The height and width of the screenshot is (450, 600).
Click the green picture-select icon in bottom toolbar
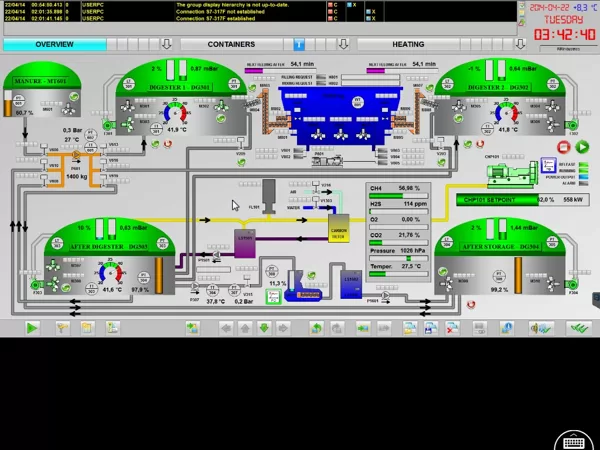(192, 328)
